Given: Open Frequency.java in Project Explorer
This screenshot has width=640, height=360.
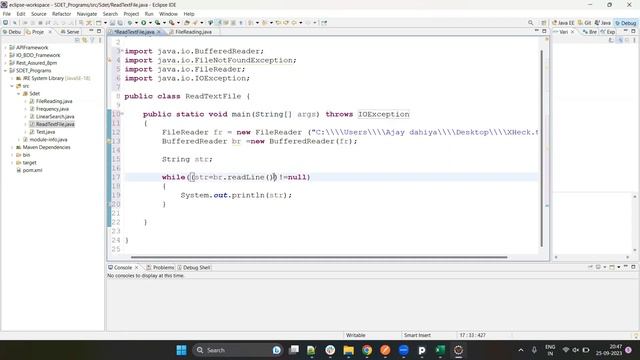Looking at the screenshot, I should coord(52,109).
